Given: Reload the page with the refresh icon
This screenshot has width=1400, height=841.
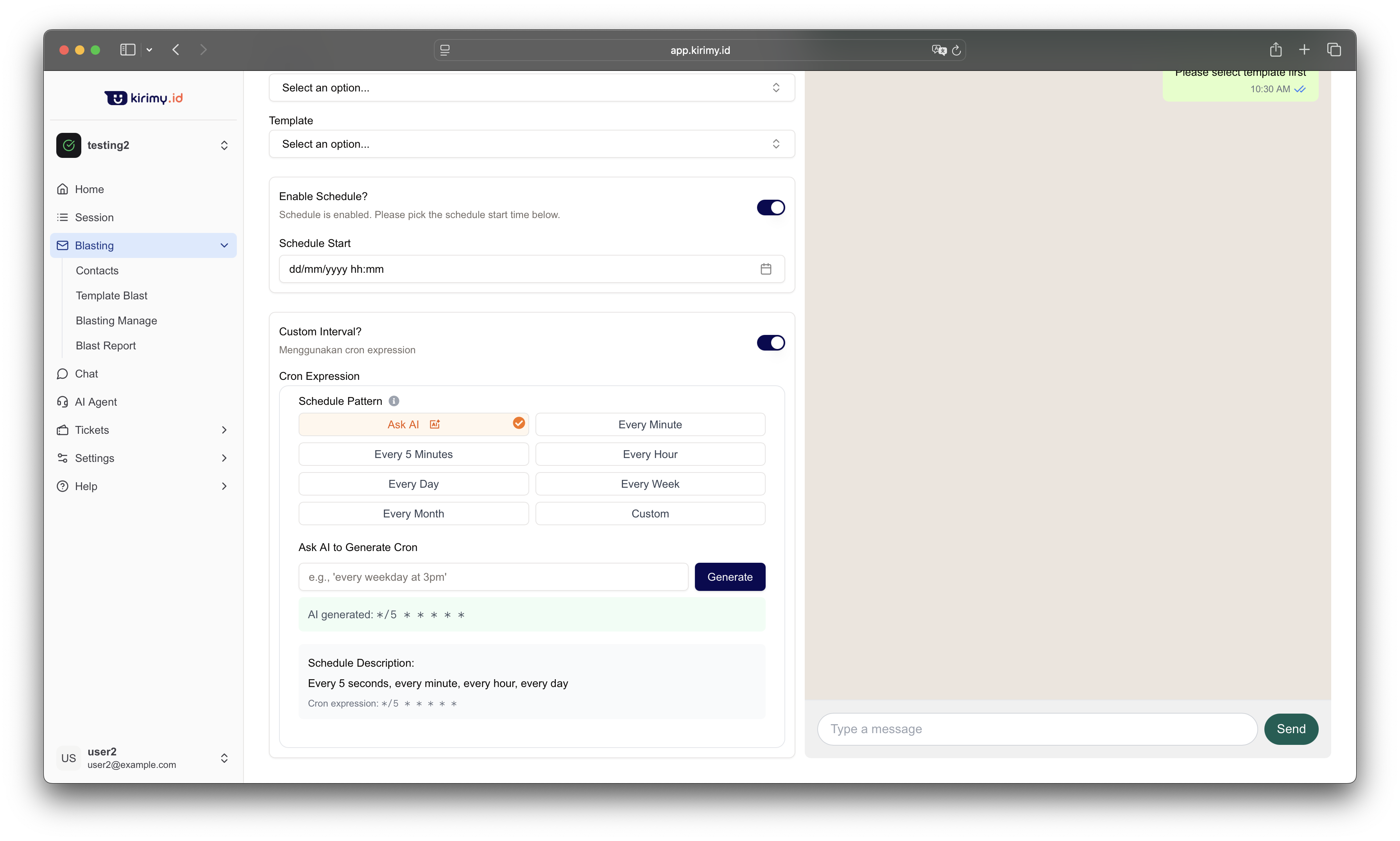Looking at the screenshot, I should (x=956, y=50).
